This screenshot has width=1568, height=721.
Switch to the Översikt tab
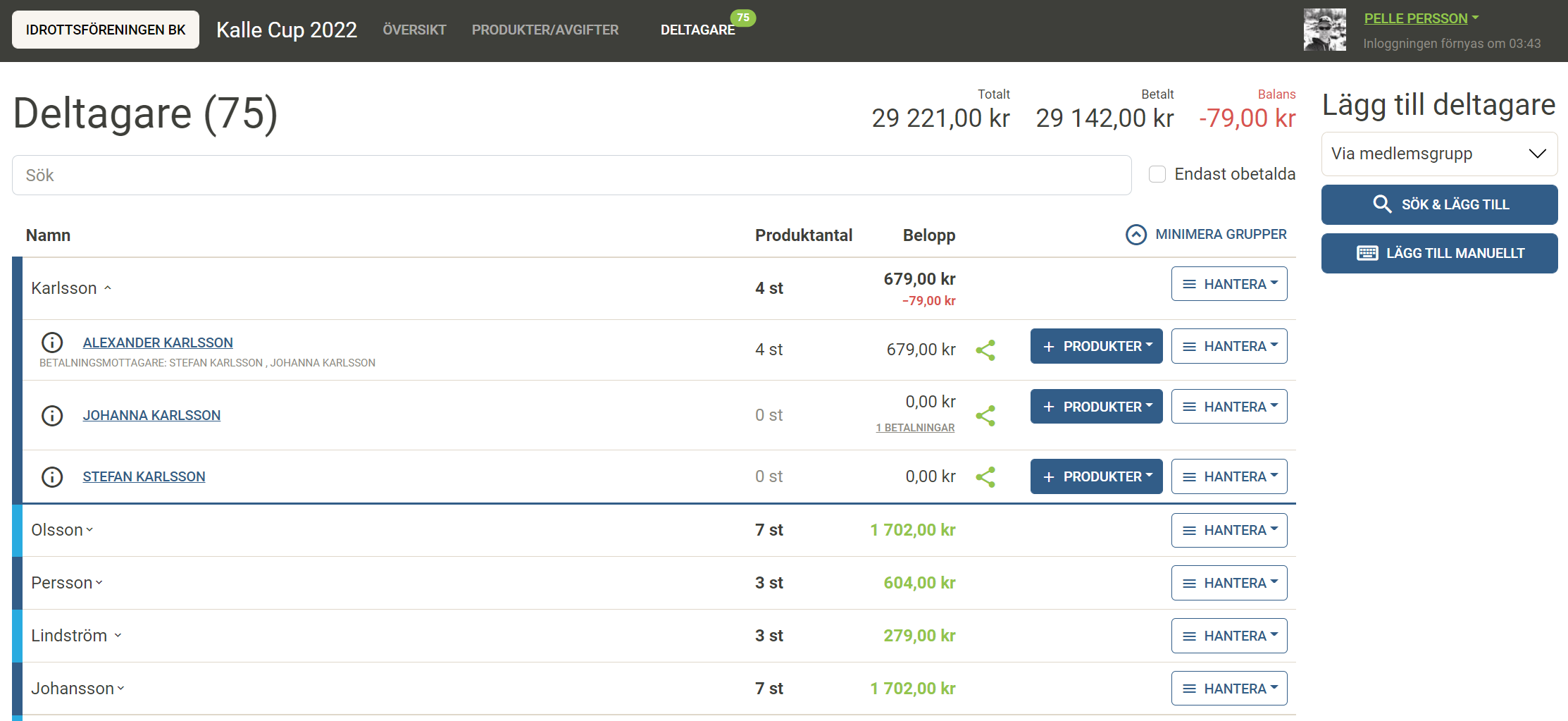click(414, 30)
